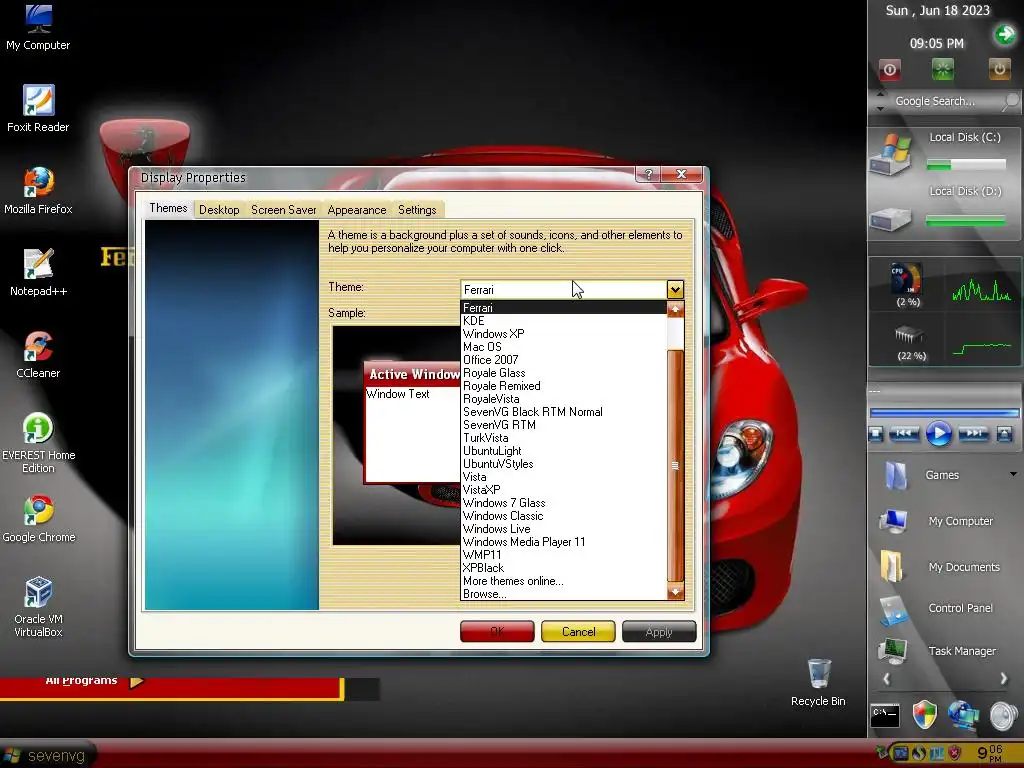Viewport: 1024px width, 768px height.
Task: Click More themes online... entry
Action: coord(564,581)
